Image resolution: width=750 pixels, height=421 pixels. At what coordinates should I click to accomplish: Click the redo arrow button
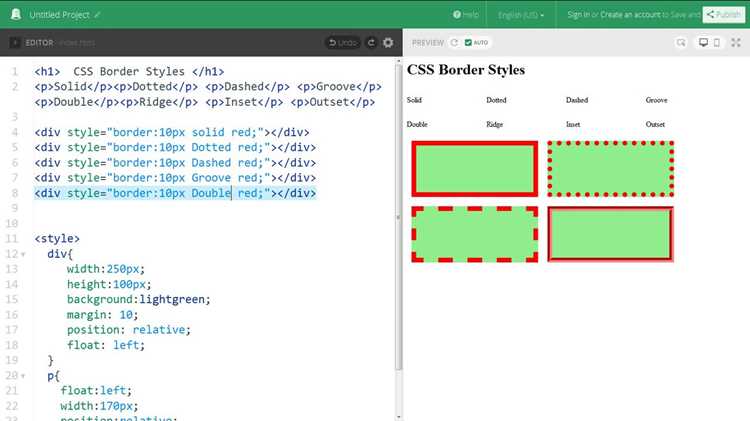click(371, 43)
